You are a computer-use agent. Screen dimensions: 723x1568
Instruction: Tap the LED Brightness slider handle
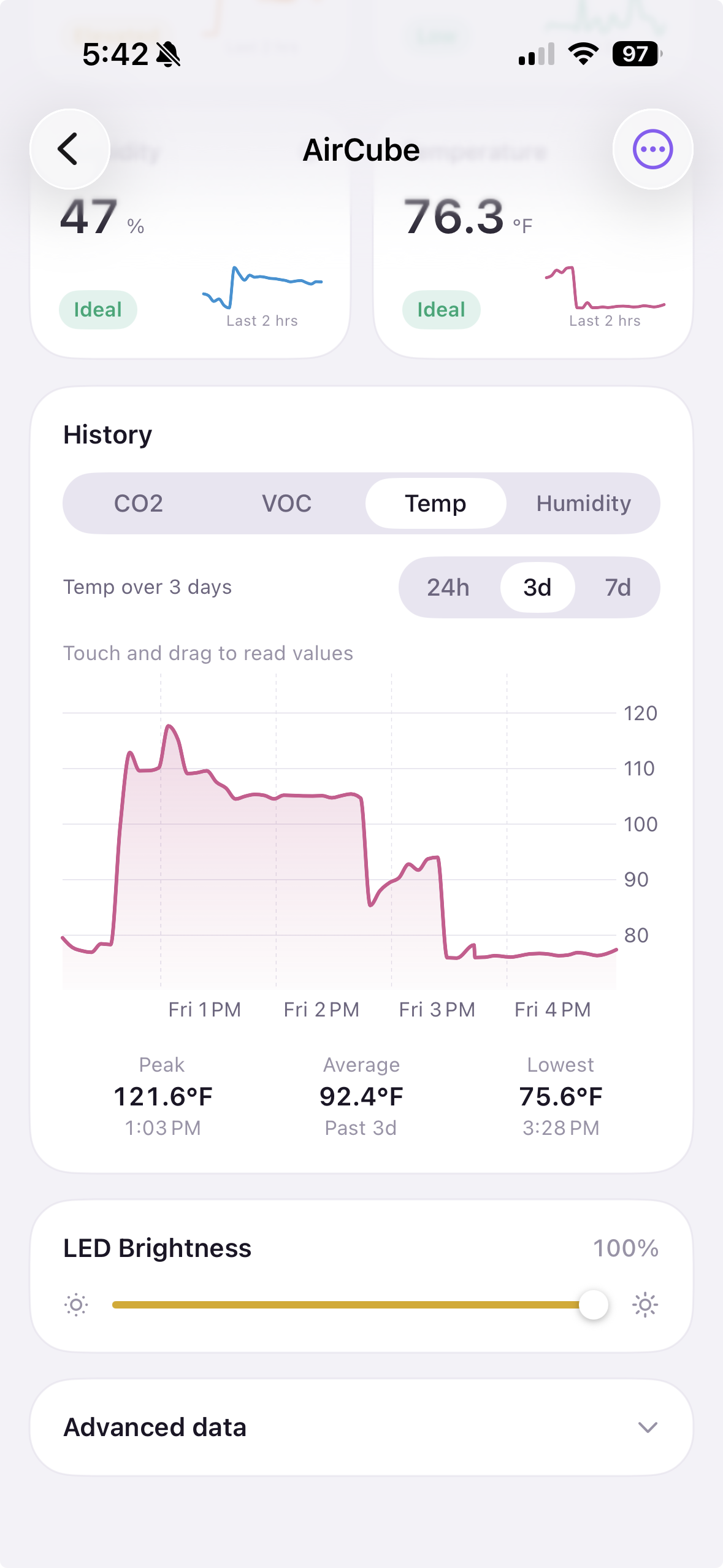click(593, 1305)
